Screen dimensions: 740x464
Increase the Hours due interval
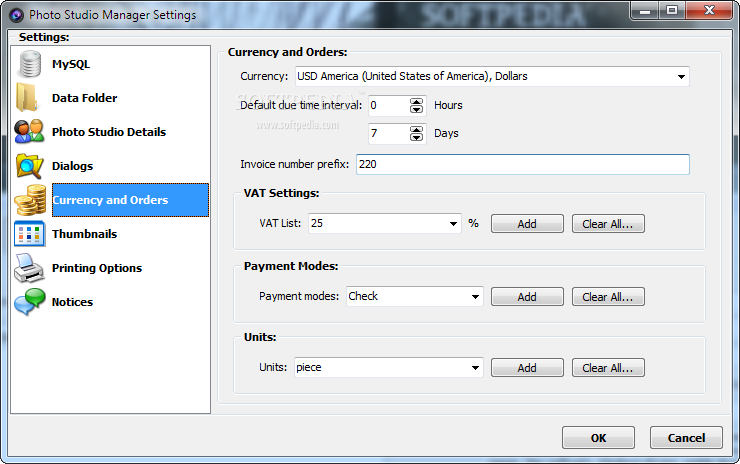click(416, 101)
